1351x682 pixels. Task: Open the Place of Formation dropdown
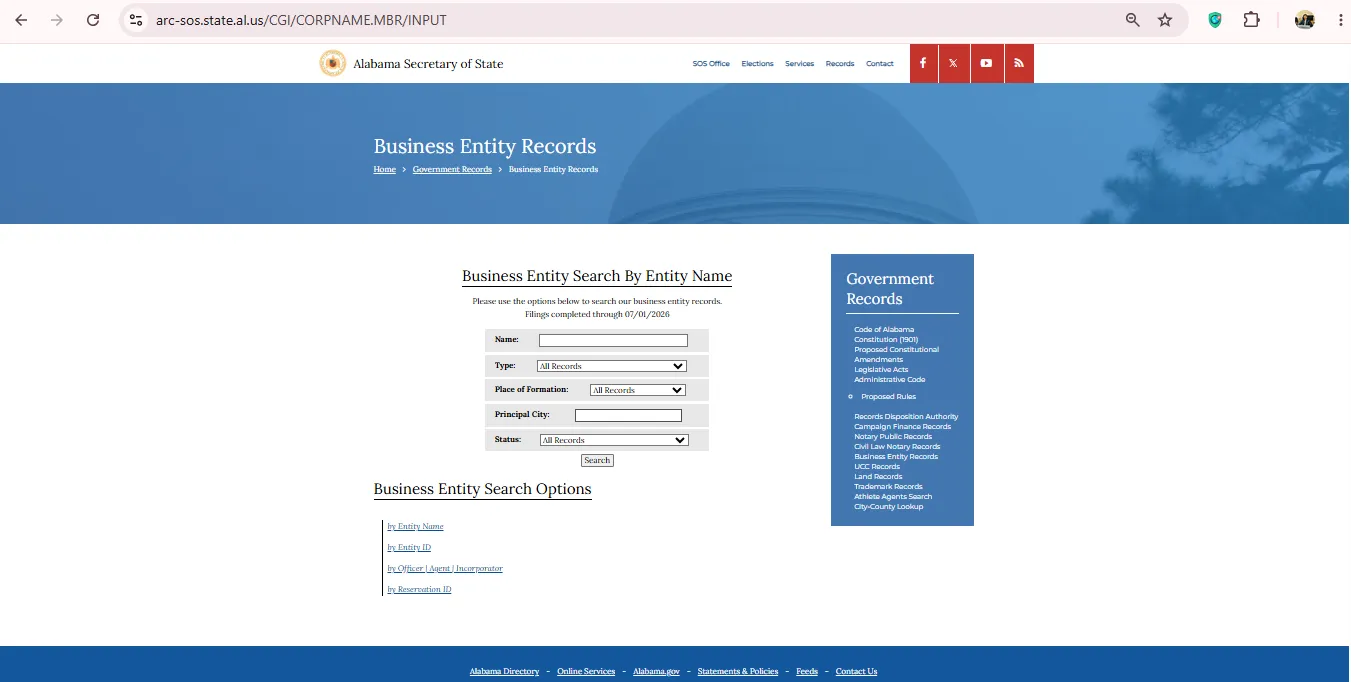click(638, 390)
